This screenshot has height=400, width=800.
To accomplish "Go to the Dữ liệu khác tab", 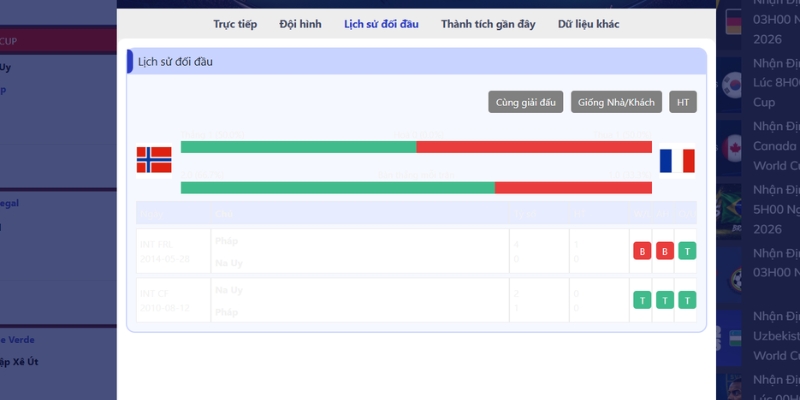I will click(588, 24).
